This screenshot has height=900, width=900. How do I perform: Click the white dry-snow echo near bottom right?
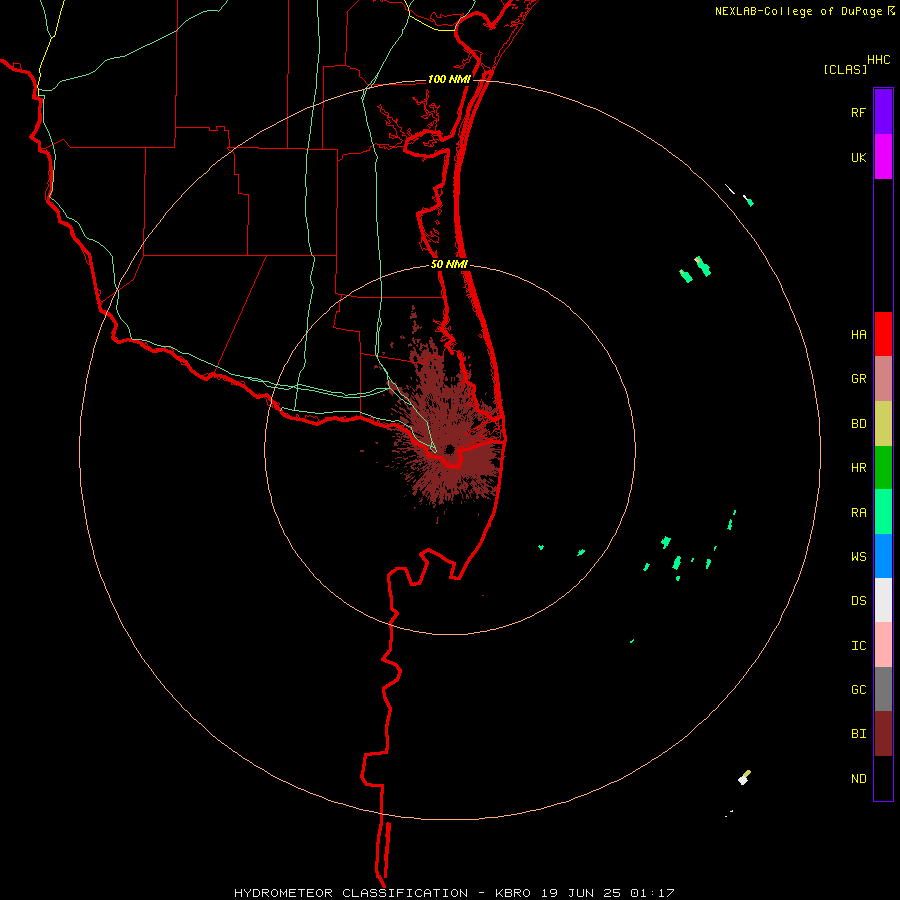click(x=743, y=779)
